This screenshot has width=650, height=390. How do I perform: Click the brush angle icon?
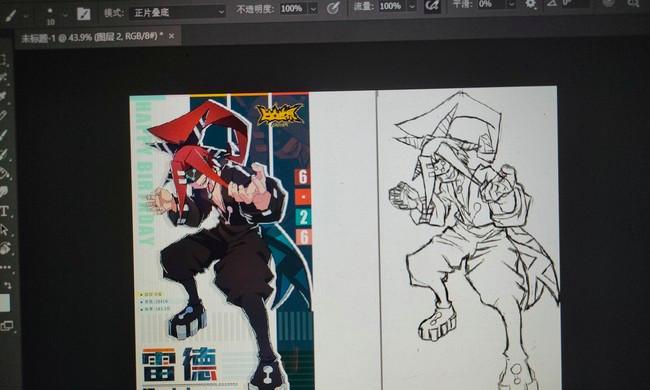[x=552, y=3]
